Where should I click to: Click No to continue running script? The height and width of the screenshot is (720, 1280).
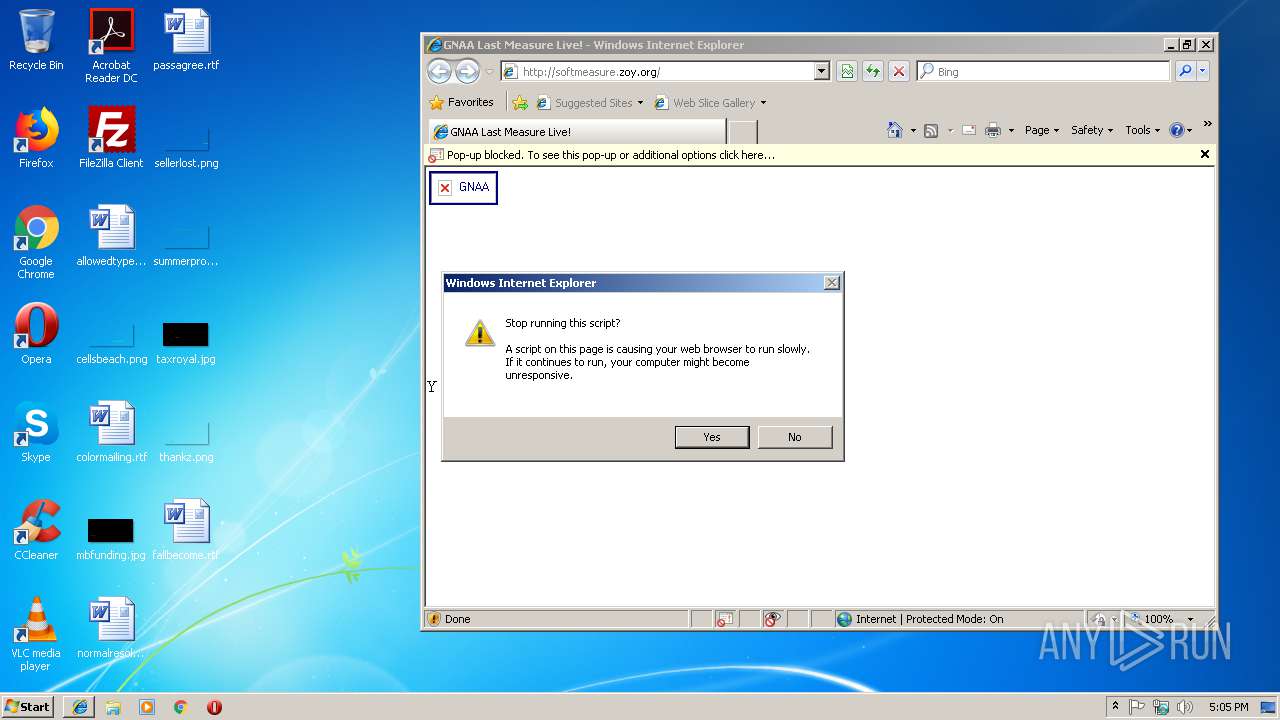(795, 437)
